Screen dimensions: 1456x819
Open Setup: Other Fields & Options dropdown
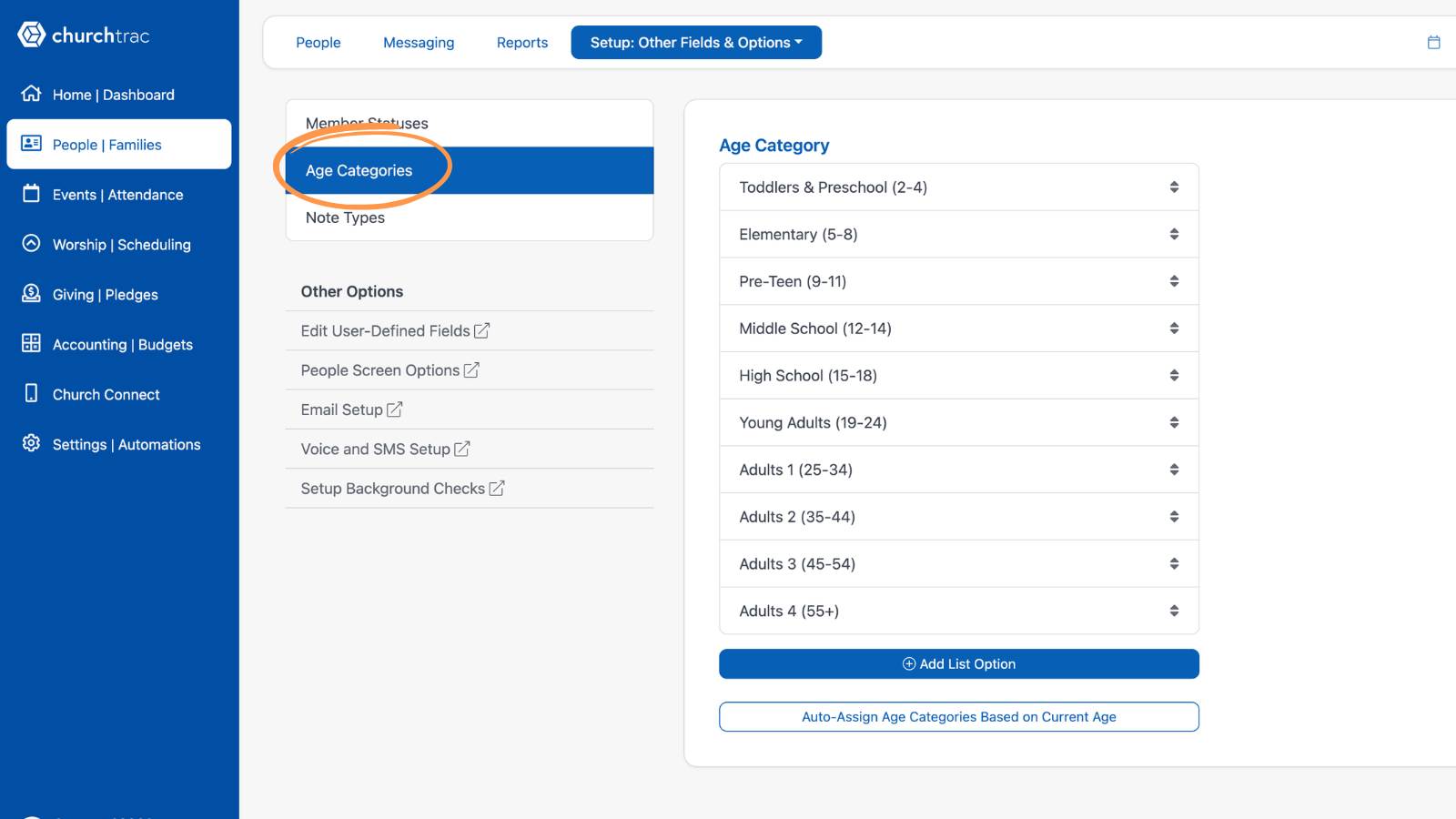click(696, 42)
